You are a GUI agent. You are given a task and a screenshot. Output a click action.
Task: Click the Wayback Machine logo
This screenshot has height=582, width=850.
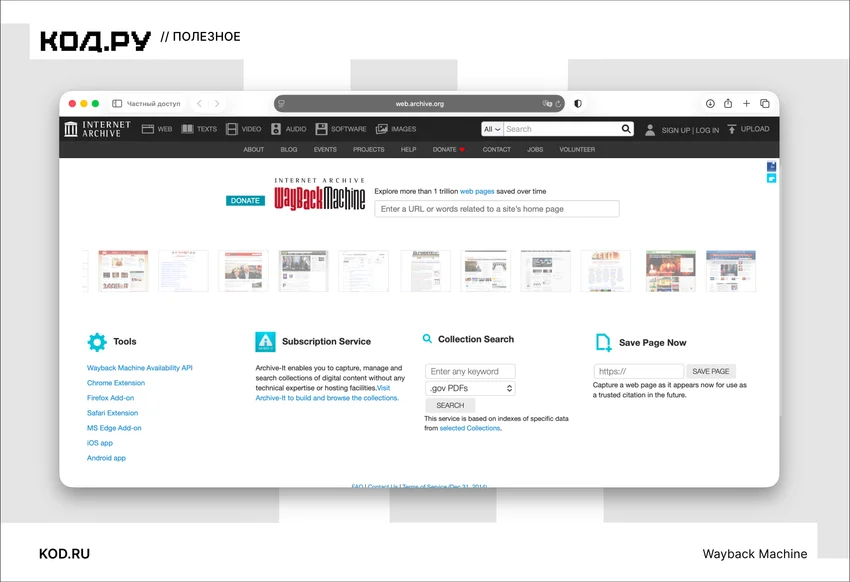(319, 194)
